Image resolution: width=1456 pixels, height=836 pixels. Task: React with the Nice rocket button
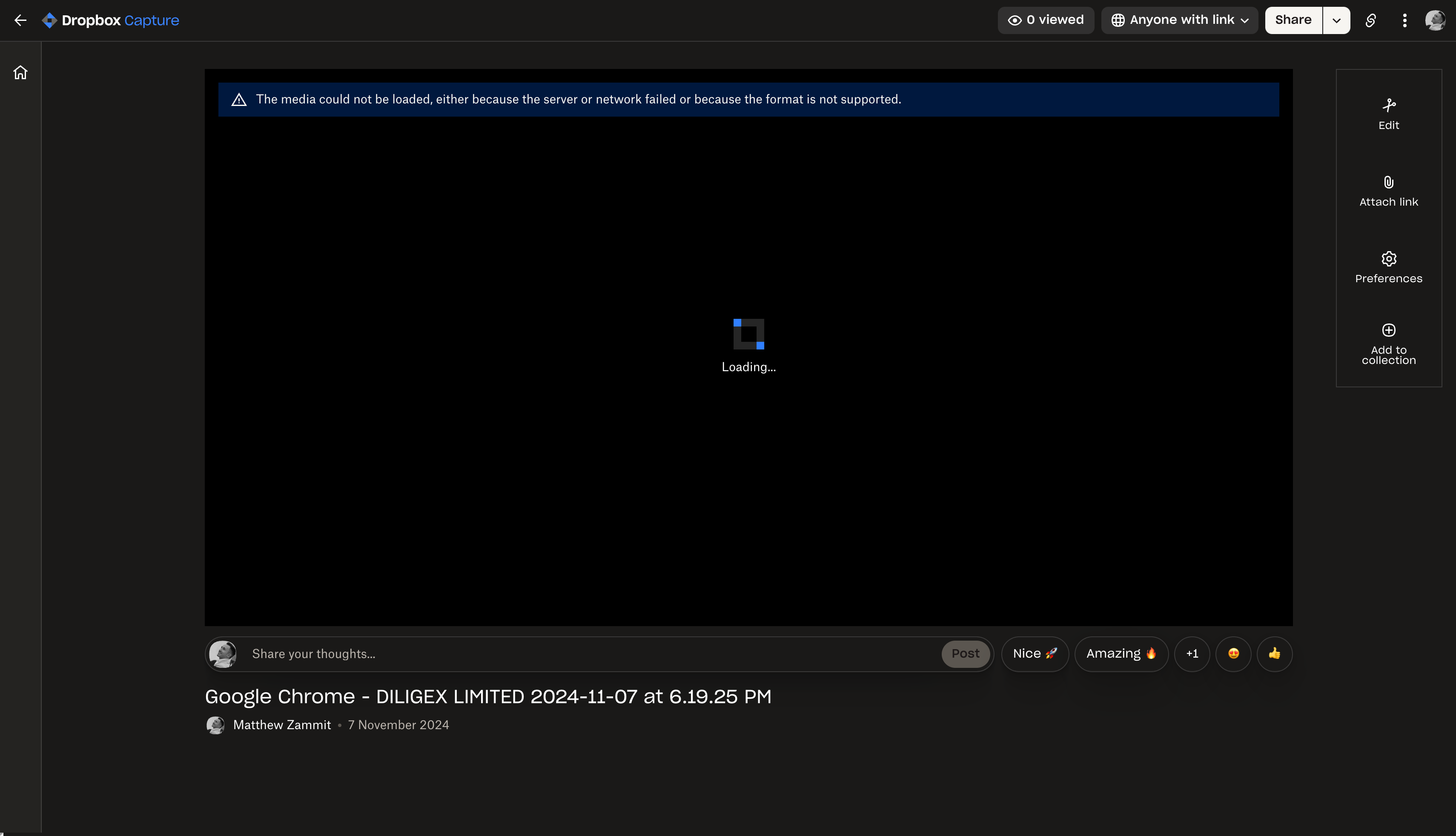[1035, 654]
